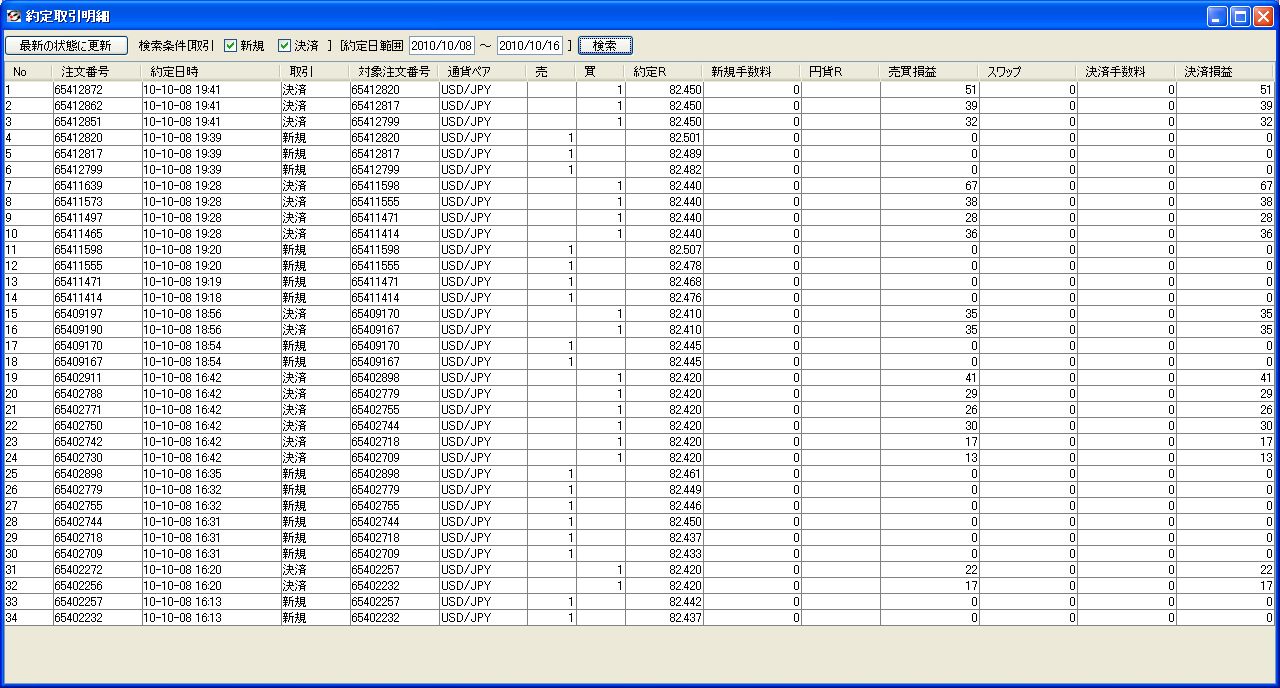Image resolution: width=1280 pixels, height=688 pixels.
Task: Click rate 82.449 in row 26
Action: 664,490
